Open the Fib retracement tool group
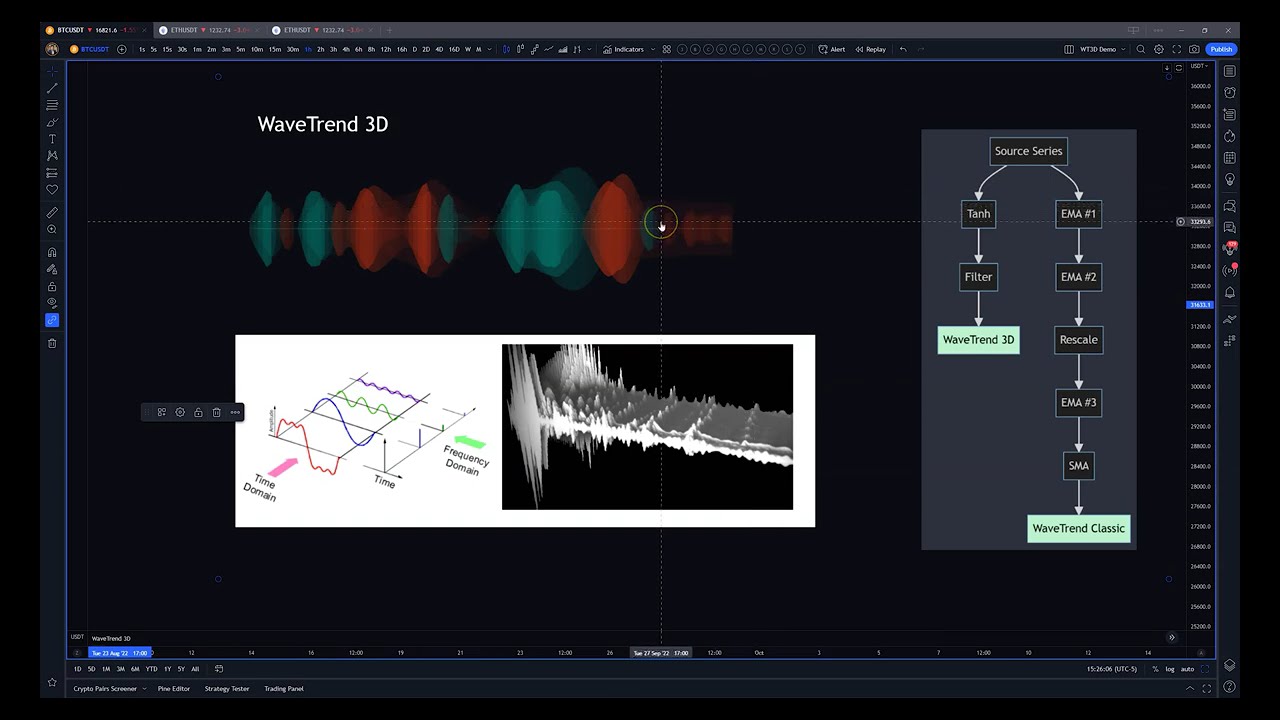The width and height of the screenshot is (1280, 720). (x=52, y=105)
